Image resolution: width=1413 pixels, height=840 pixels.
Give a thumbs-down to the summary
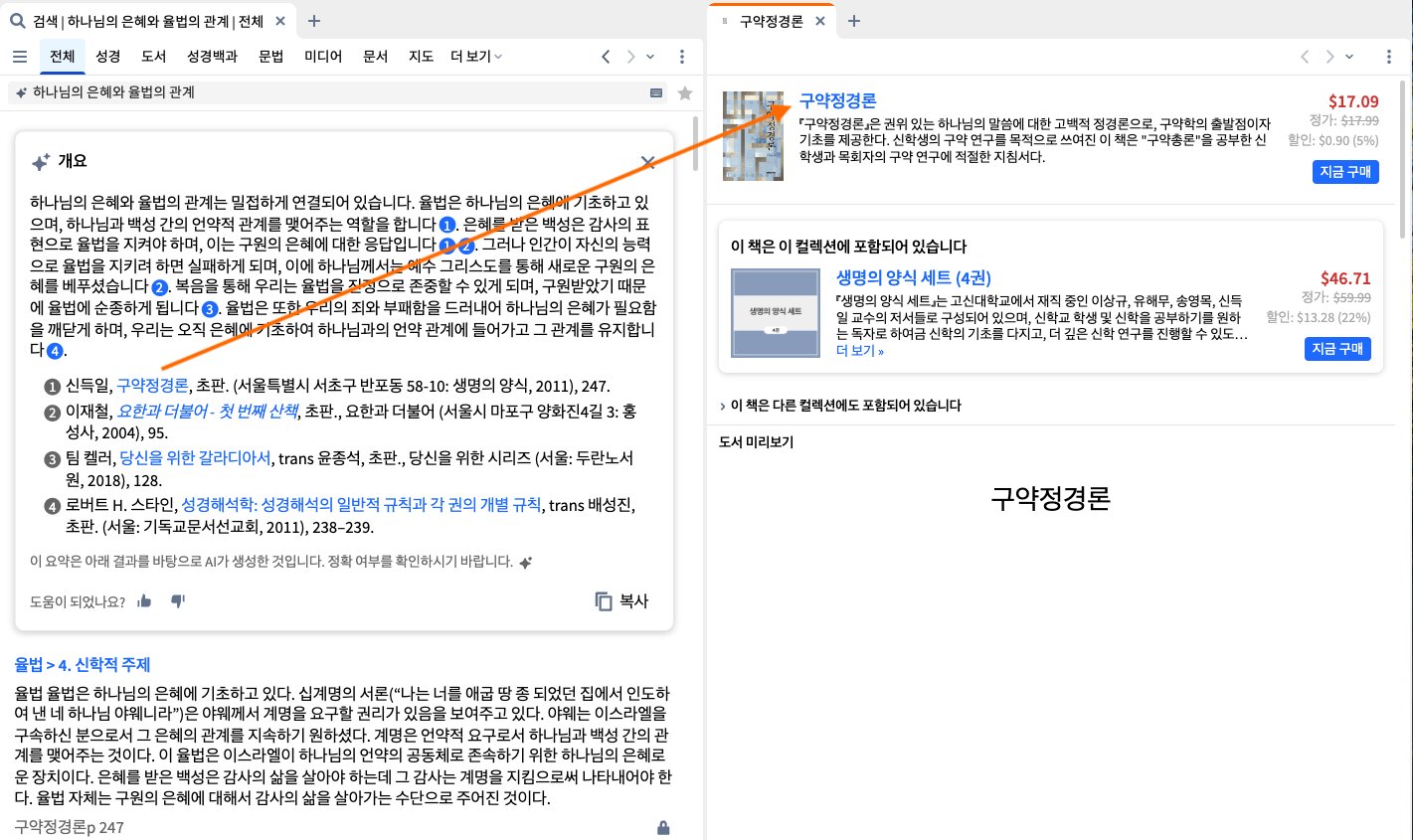[x=178, y=600]
